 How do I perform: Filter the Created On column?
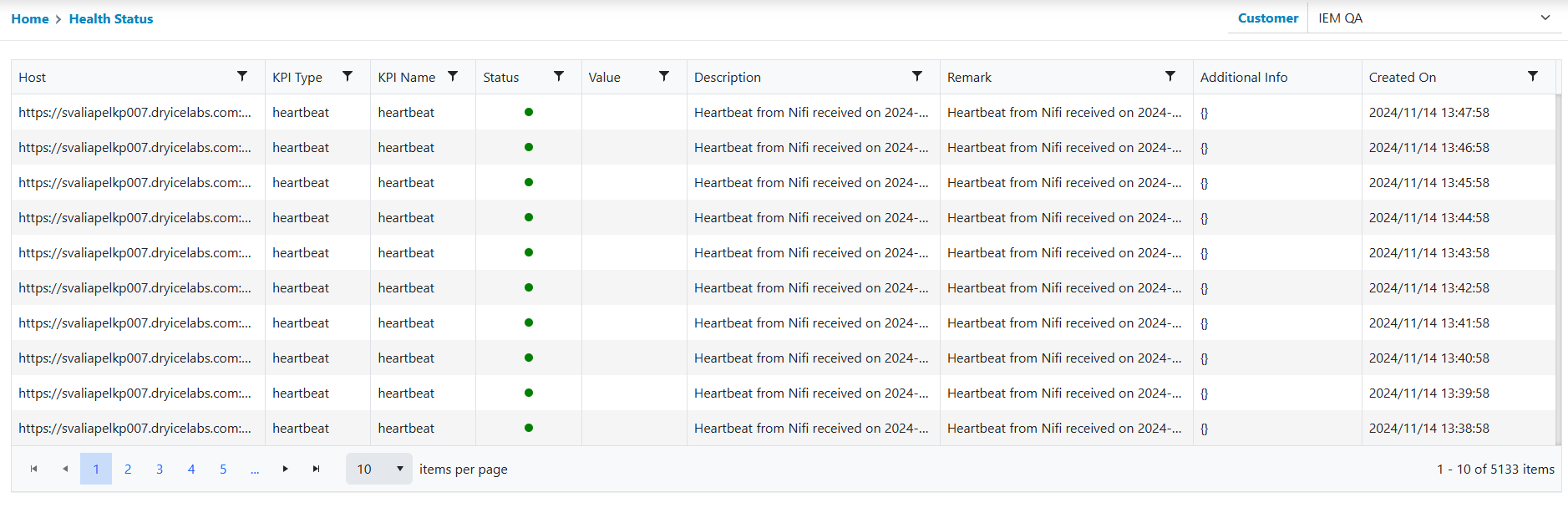[1533, 76]
